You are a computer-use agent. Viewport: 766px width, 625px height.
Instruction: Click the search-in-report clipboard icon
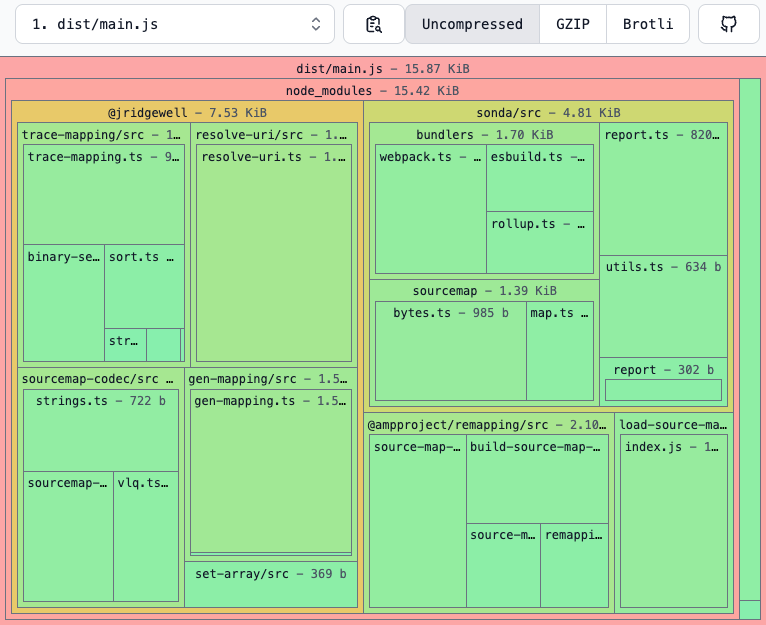click(x=374, y=24)
